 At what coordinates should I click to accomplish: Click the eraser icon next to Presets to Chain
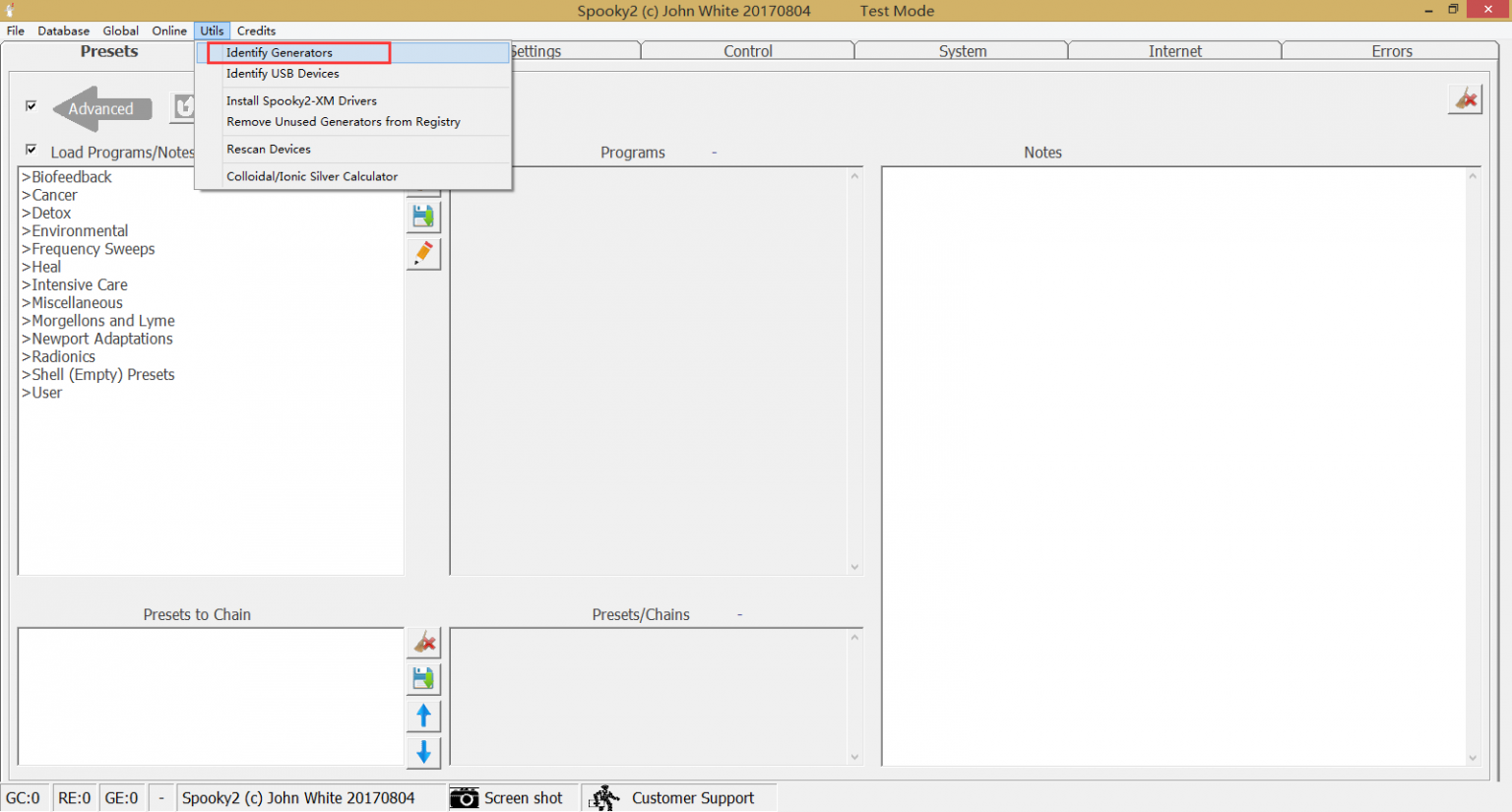[x=423, y=643]
